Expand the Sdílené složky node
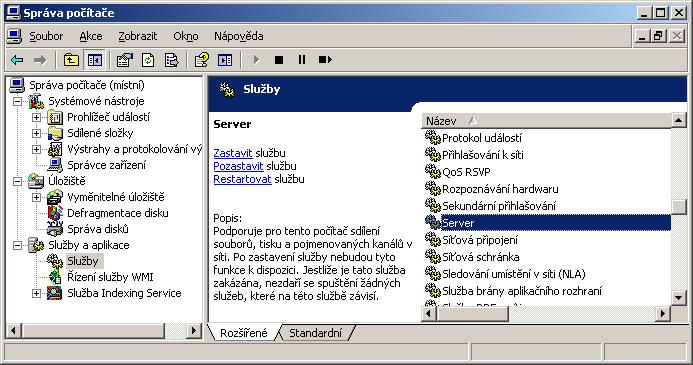 tap(37, 133)
